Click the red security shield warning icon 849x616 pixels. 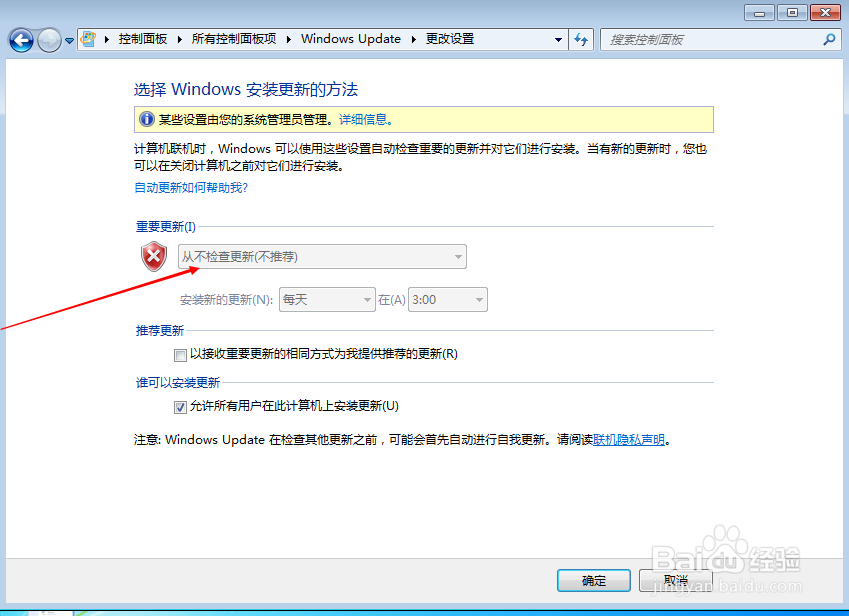click(153, 257)
